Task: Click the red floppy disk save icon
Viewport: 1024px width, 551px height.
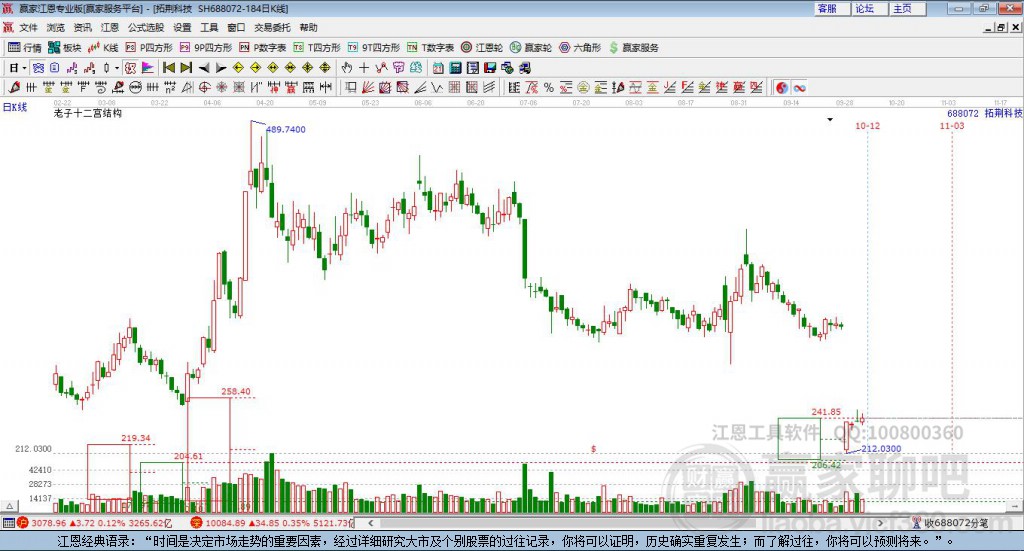Action: [490, 68]
